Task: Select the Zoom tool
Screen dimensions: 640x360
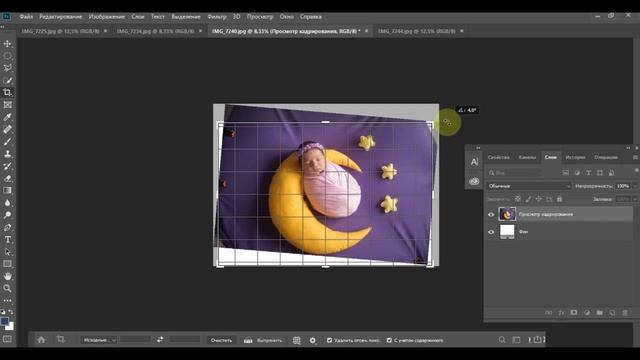Action: pos(7,289)
